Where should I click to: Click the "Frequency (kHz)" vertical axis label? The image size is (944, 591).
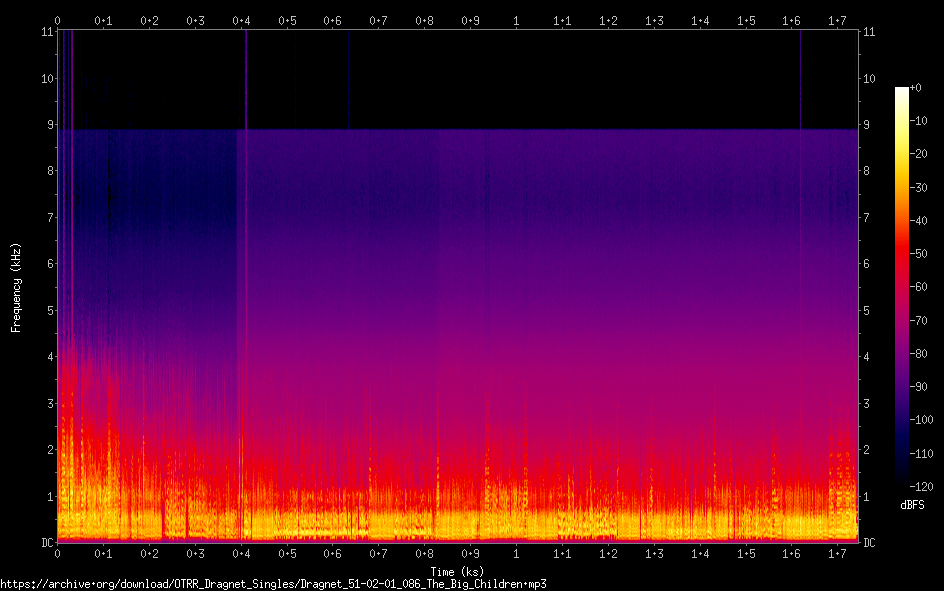(16, 287)
